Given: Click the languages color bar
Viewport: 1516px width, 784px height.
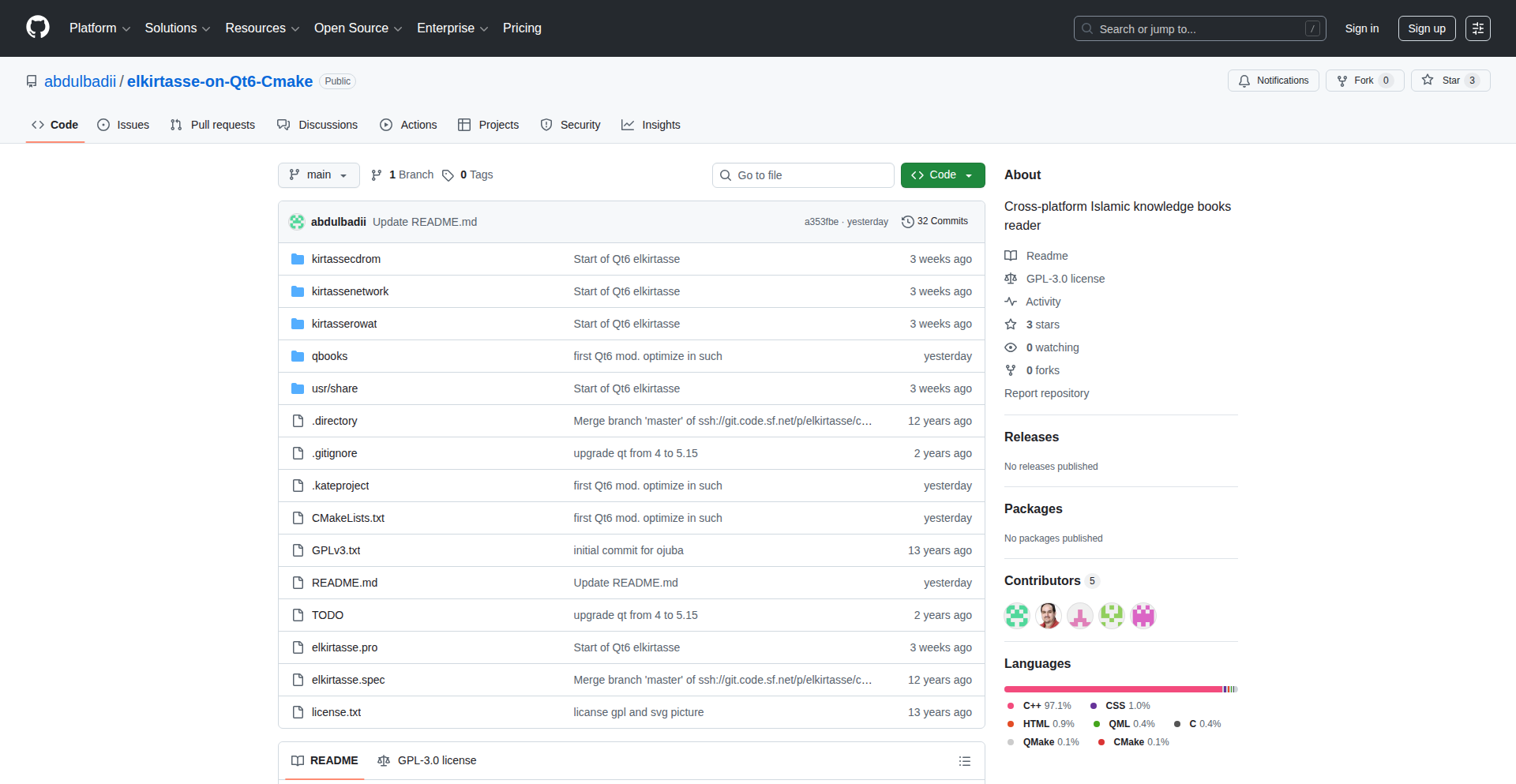Looking at the screenshot, I should [x=1121, y=689].
